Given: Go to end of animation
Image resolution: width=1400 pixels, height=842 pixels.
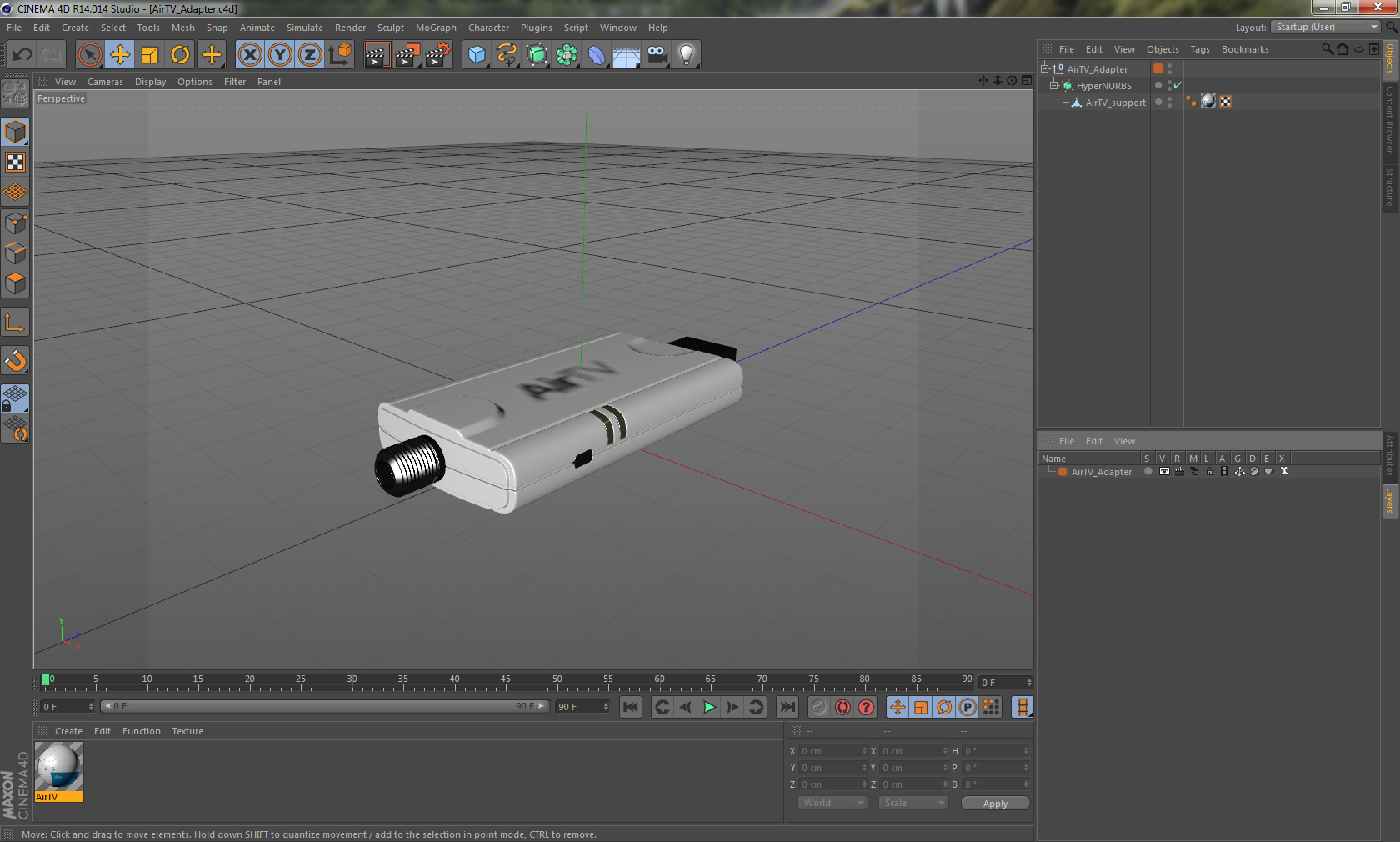Looking at the screenshot, I should coord(787,707).
